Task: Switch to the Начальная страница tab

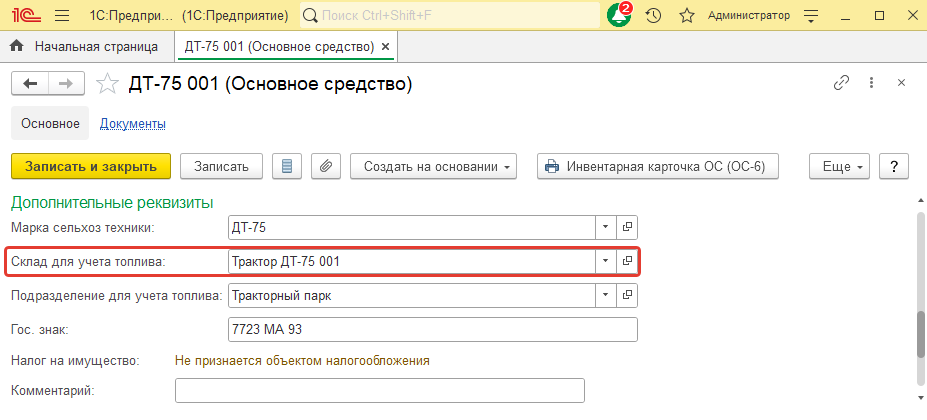Action: click(96, 46)
